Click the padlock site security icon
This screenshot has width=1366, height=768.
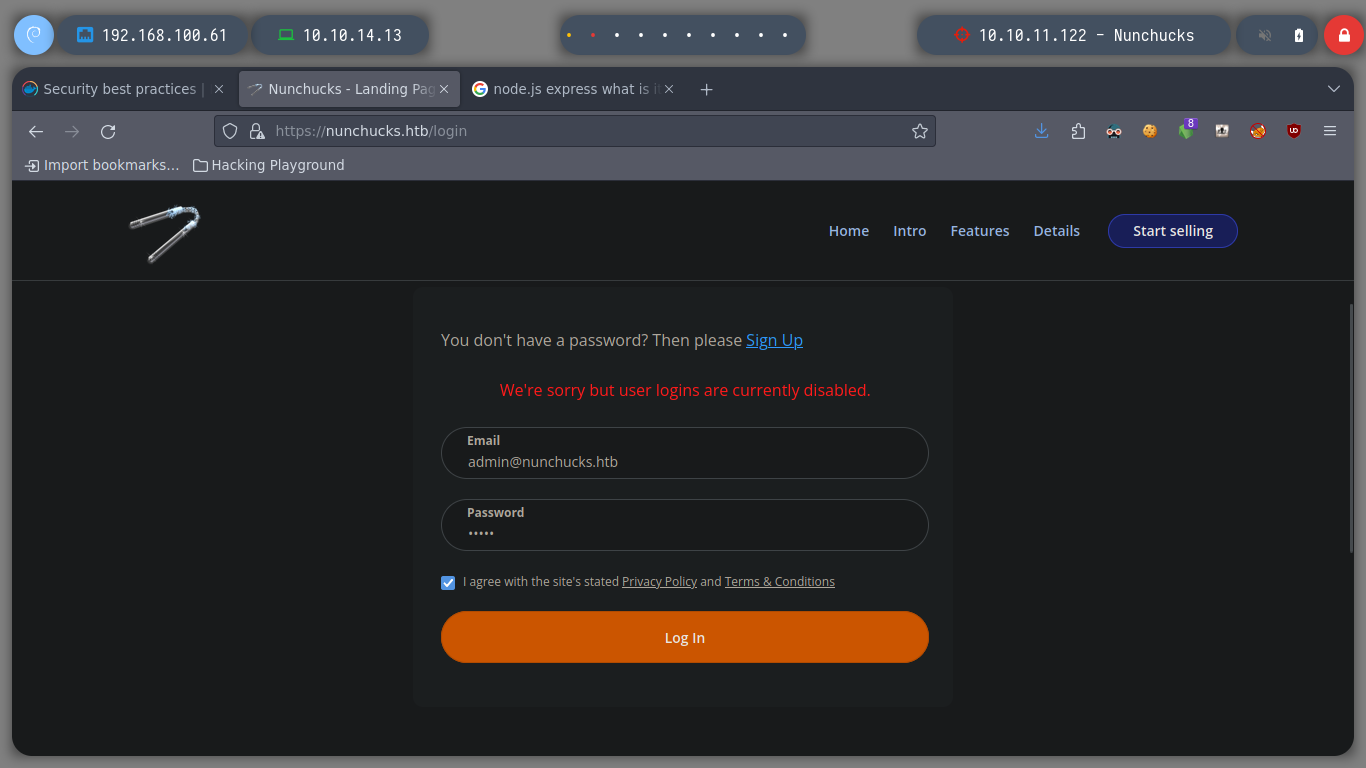coord(256,131)
